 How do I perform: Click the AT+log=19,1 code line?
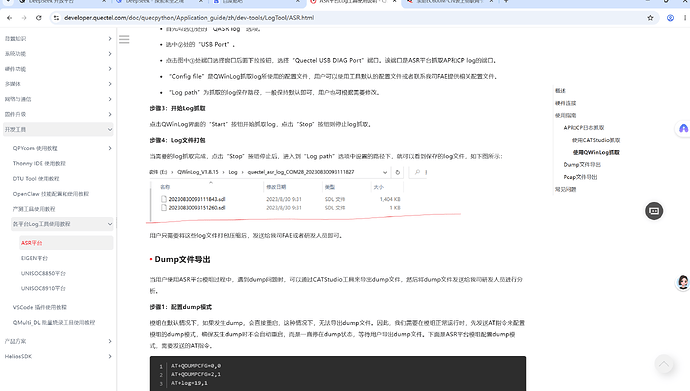pyautogui.click(x=189, y=383)
